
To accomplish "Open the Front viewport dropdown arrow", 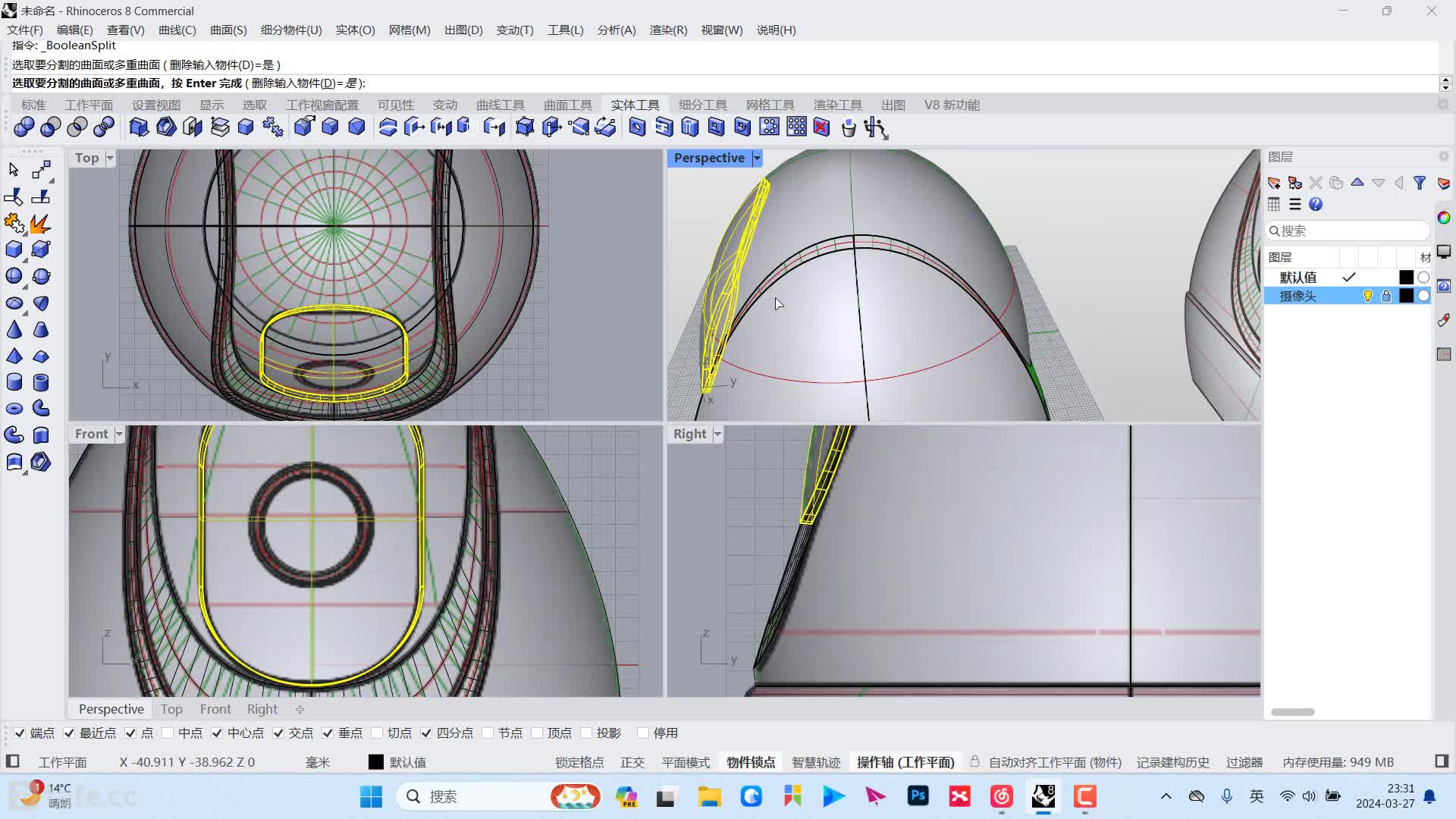I will [x=119, y=434].
